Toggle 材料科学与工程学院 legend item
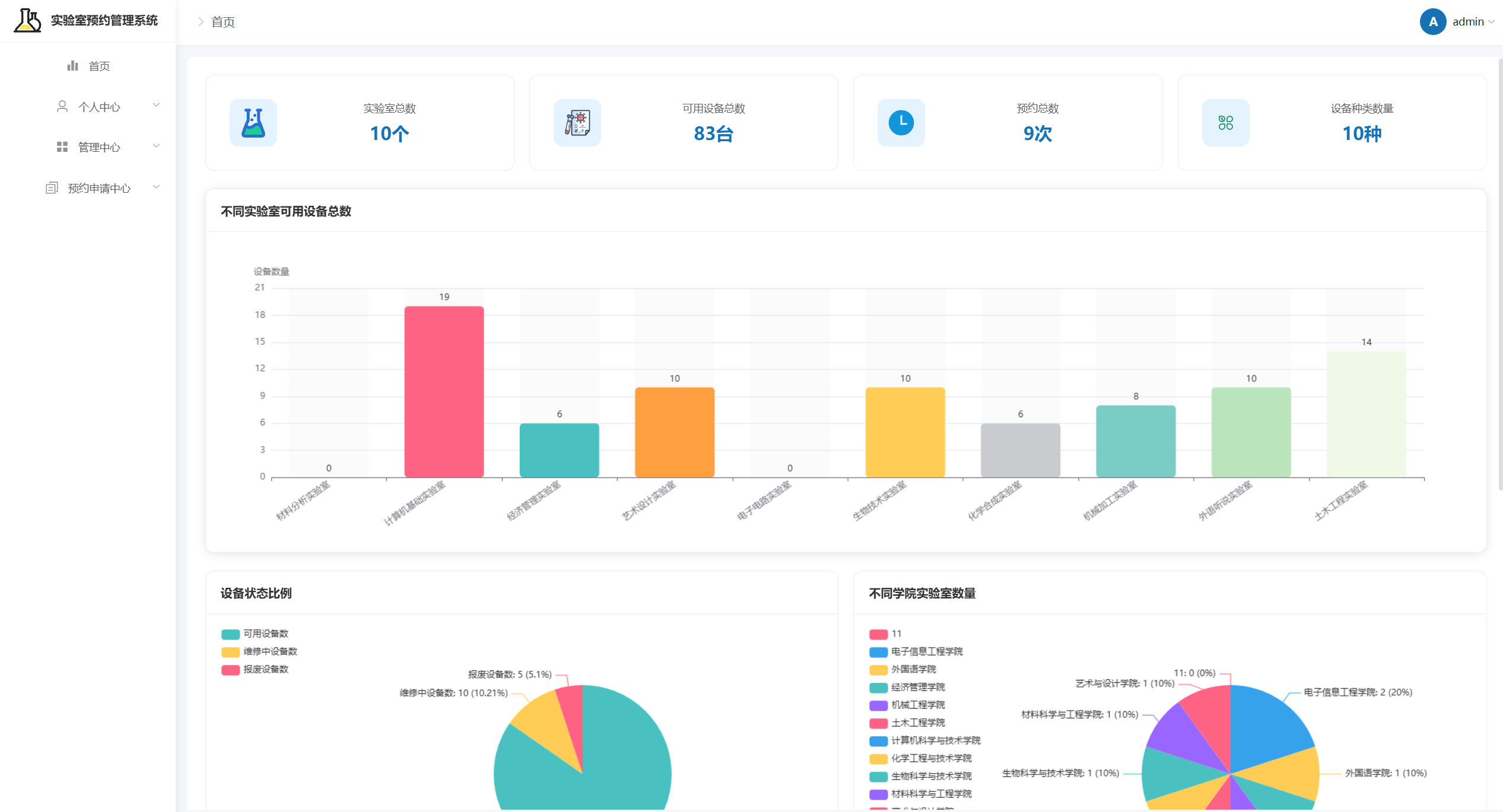Screen dimensions: 1503x812 pyautogui.click(x=921, y=794)
